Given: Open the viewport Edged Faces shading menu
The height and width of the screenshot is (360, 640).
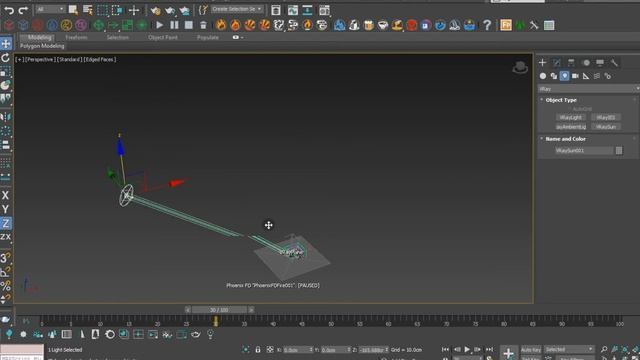Looking at the screenshot, I should (x=100, y=60).
